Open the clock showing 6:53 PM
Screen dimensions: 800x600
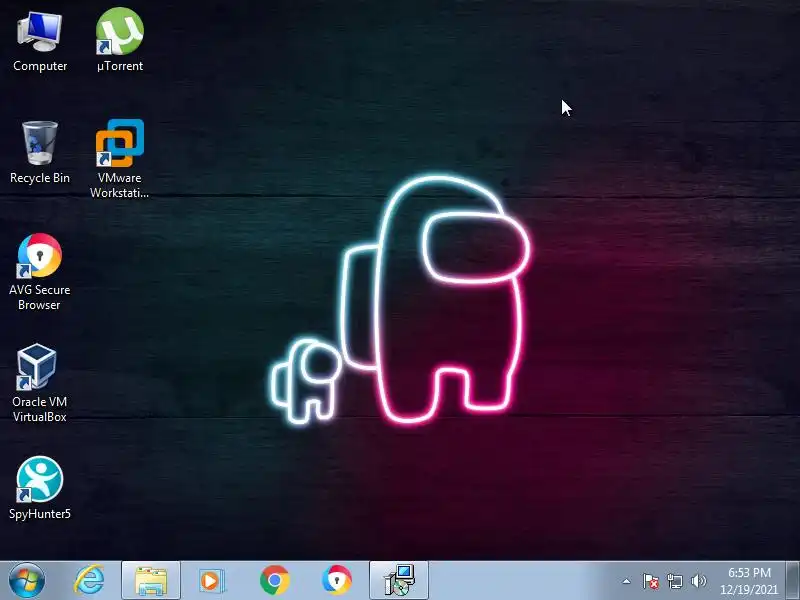point(749,581)
